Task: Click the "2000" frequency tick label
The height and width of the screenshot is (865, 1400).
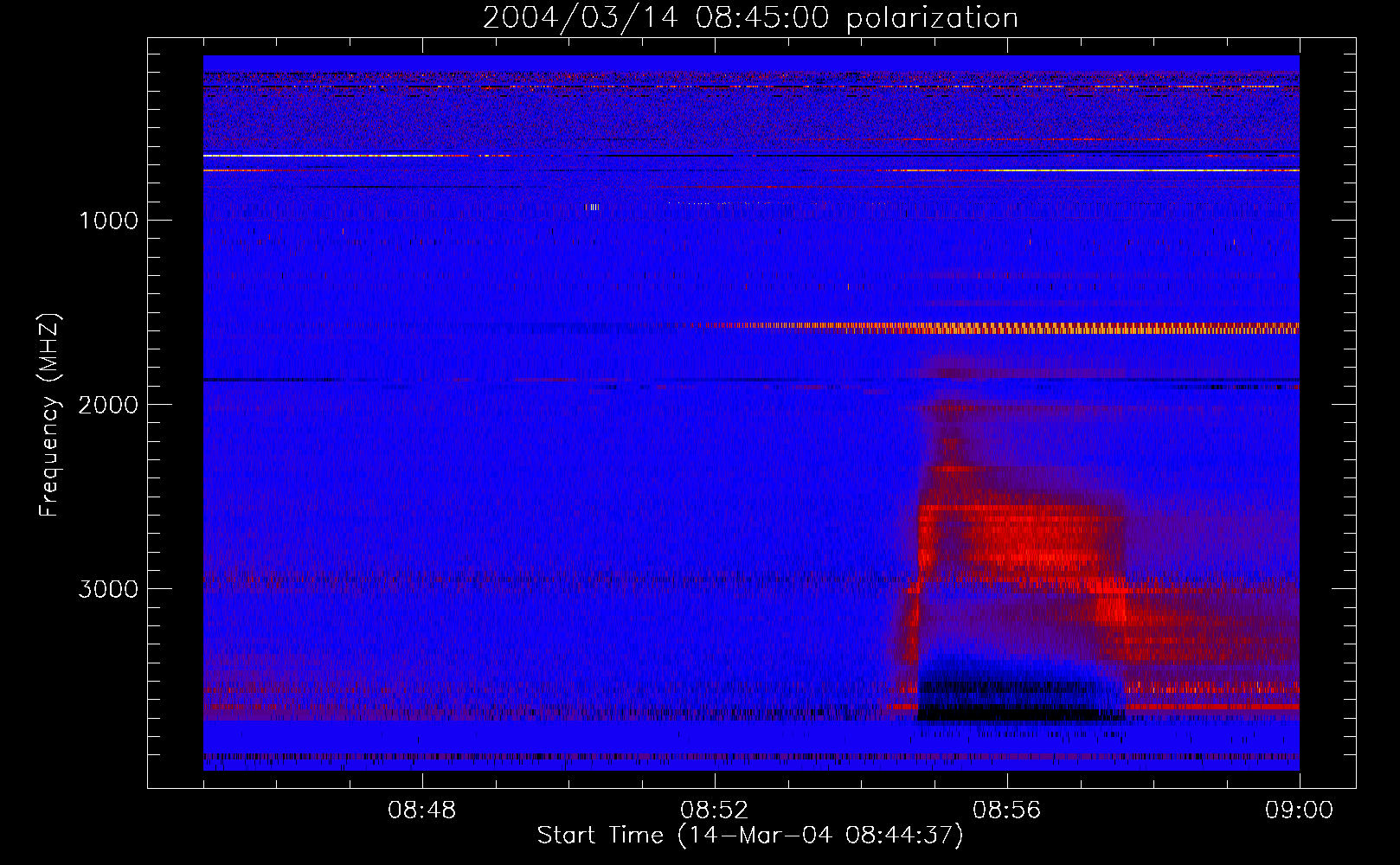Action: tap(108, 405)
